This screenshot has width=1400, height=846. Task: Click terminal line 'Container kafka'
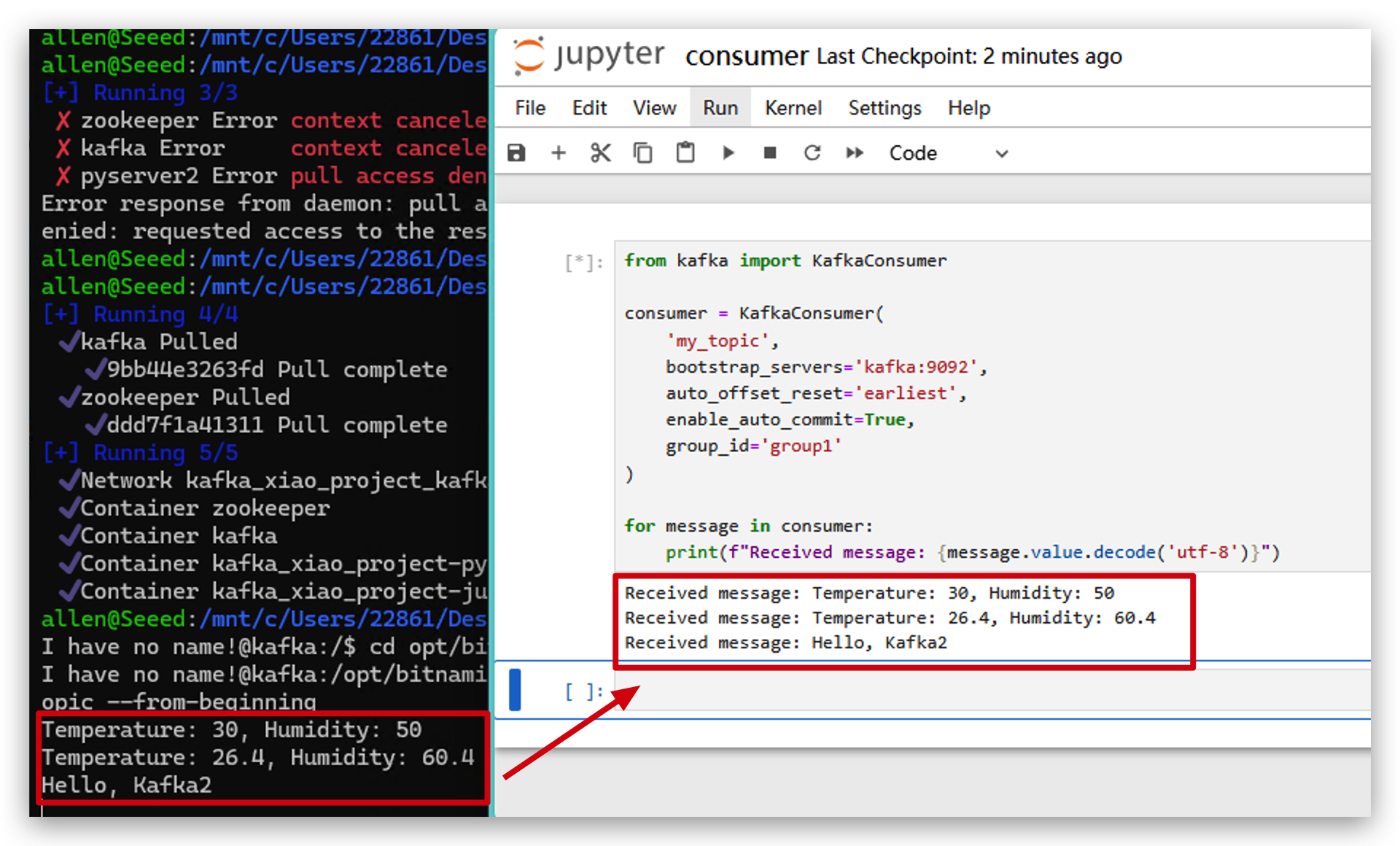pyautogui.click(x=168, y=536)
